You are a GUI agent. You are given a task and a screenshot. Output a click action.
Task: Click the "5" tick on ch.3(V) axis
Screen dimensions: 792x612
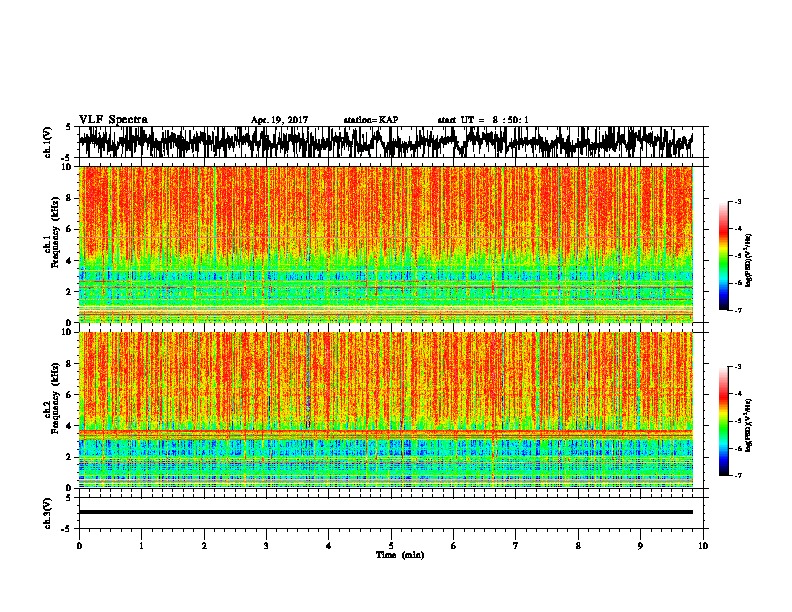[x=68, y=498]
